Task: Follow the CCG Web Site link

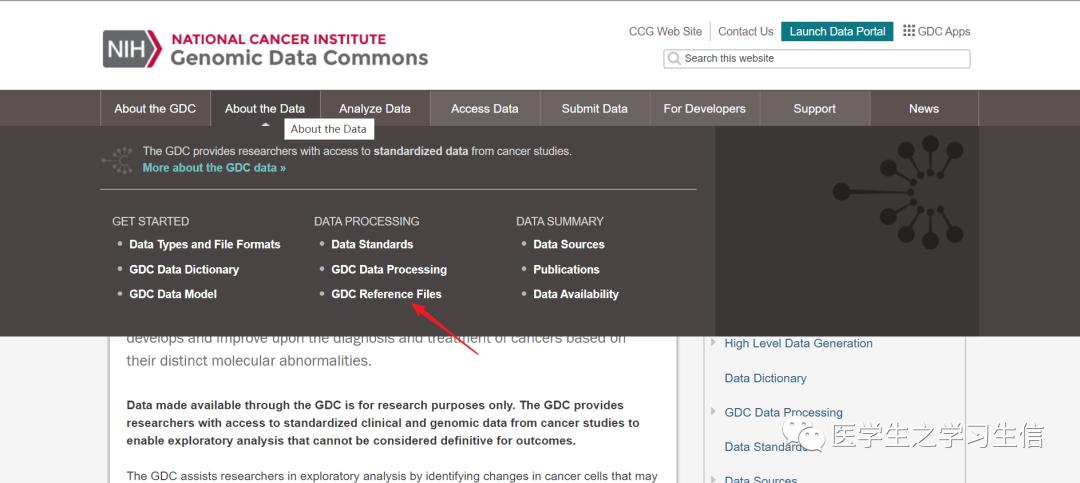Action: click(666, 31)
